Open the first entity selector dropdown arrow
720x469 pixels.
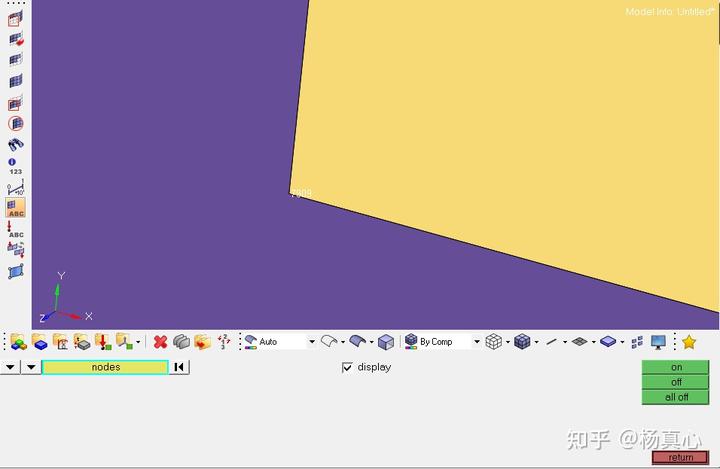coord(10,367)
